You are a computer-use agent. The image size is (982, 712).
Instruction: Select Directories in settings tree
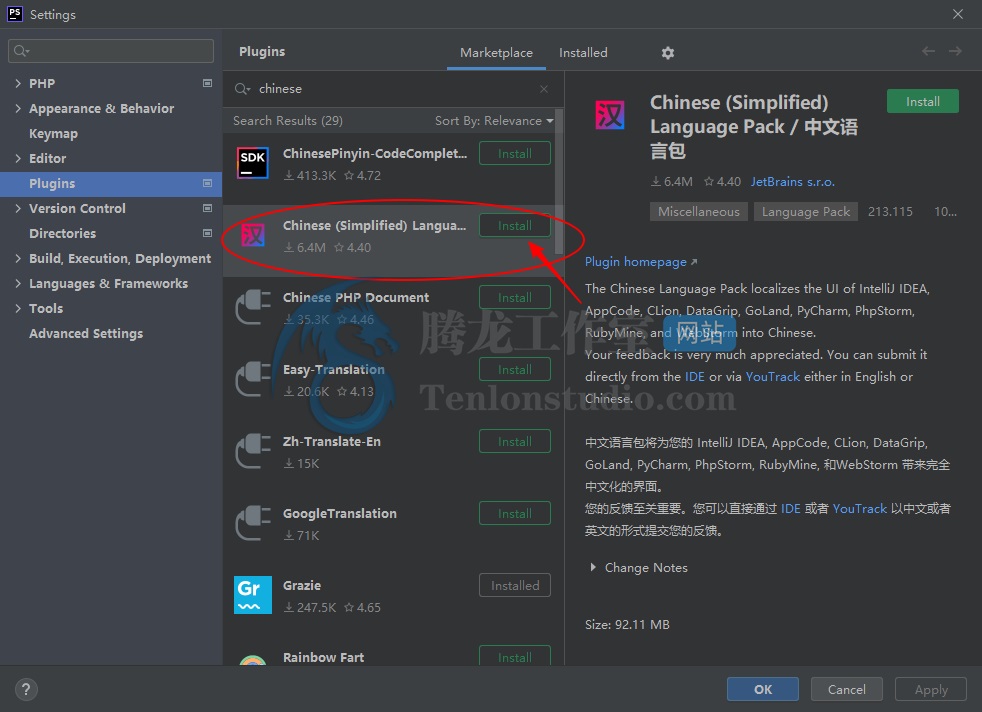coord(63,234)
